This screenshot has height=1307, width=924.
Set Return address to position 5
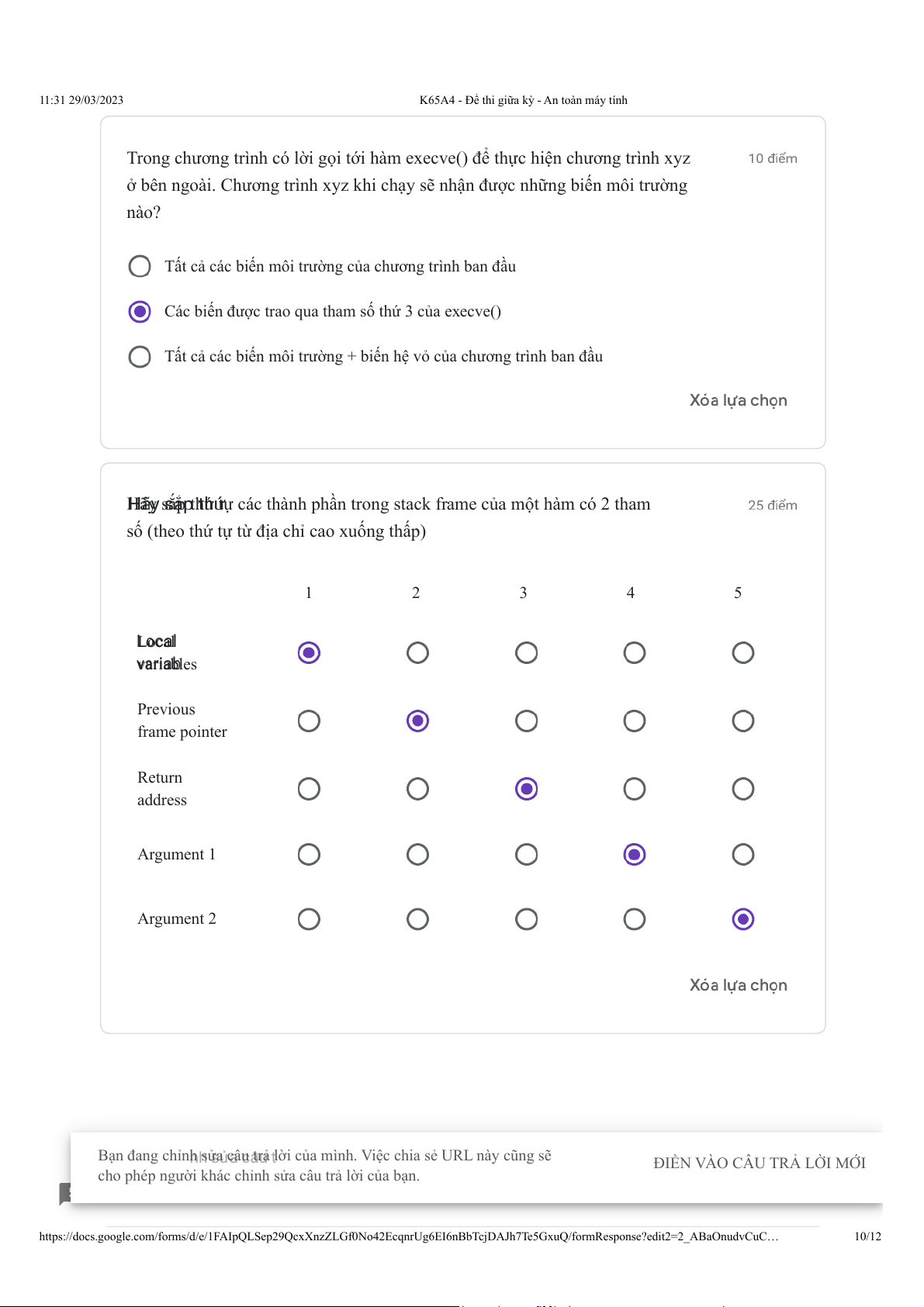[x=742, y=790]
